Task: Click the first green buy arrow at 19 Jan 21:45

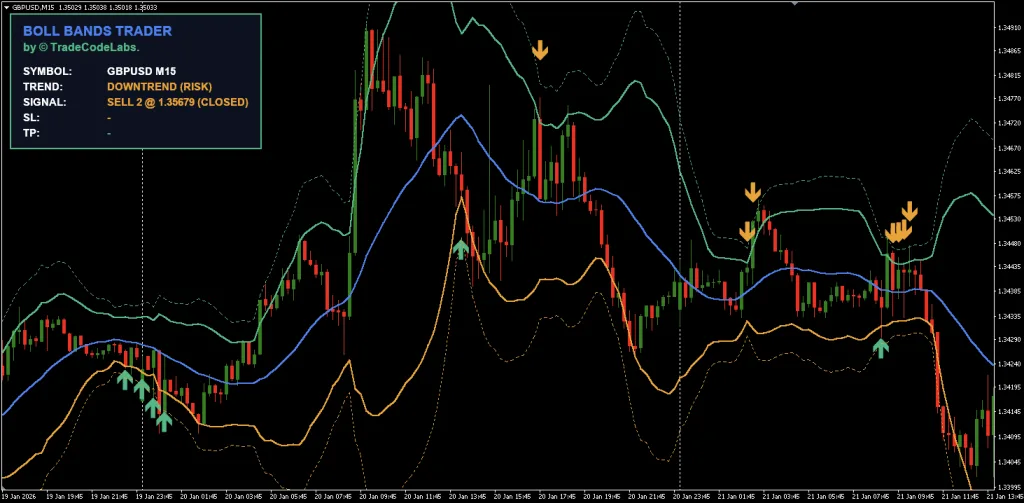Action: coord(125,380)
